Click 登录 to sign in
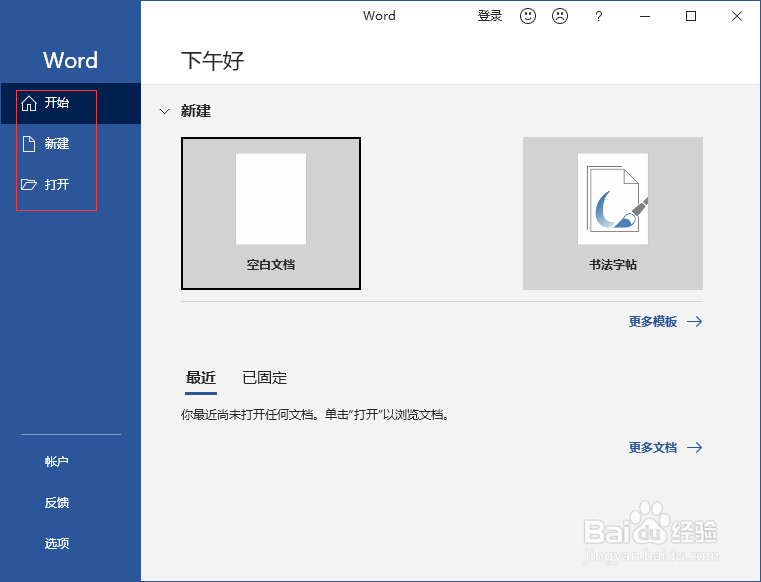Screen dimensions: 761x582 [x=489, y=16]
